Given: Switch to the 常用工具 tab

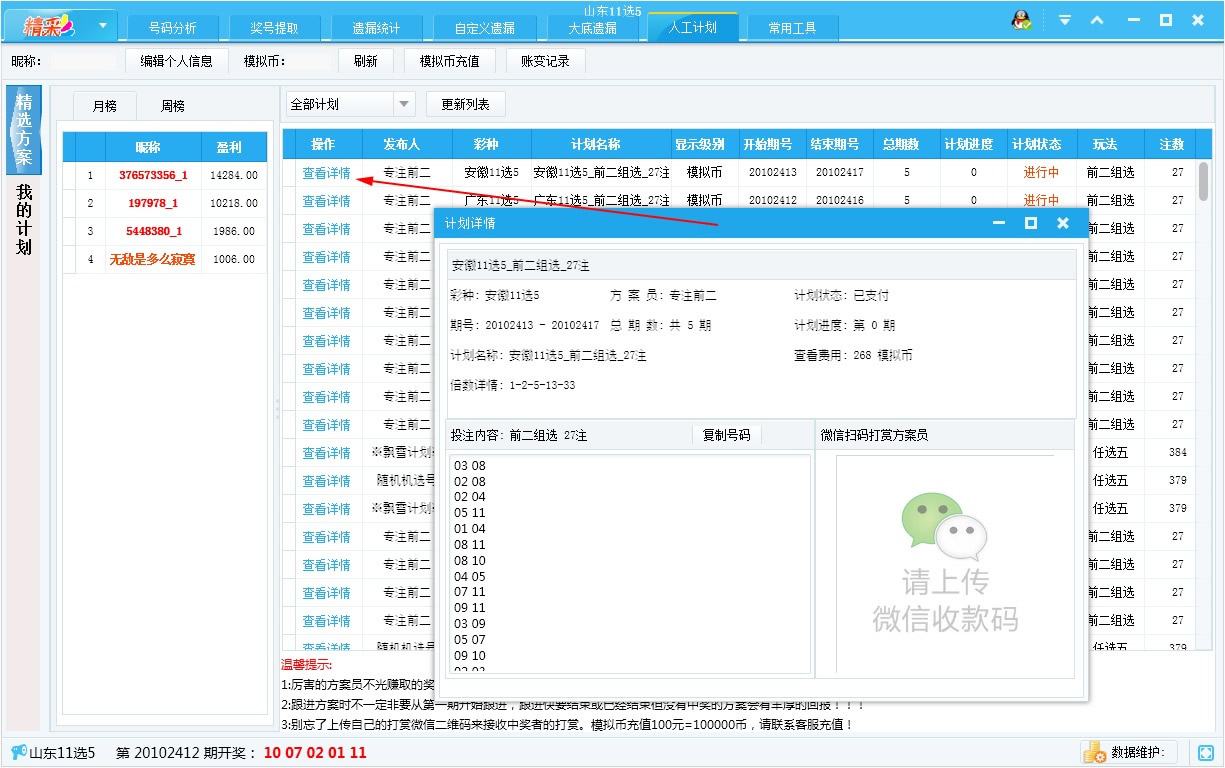Looking at the screenshot, I should tap(793, 28).
